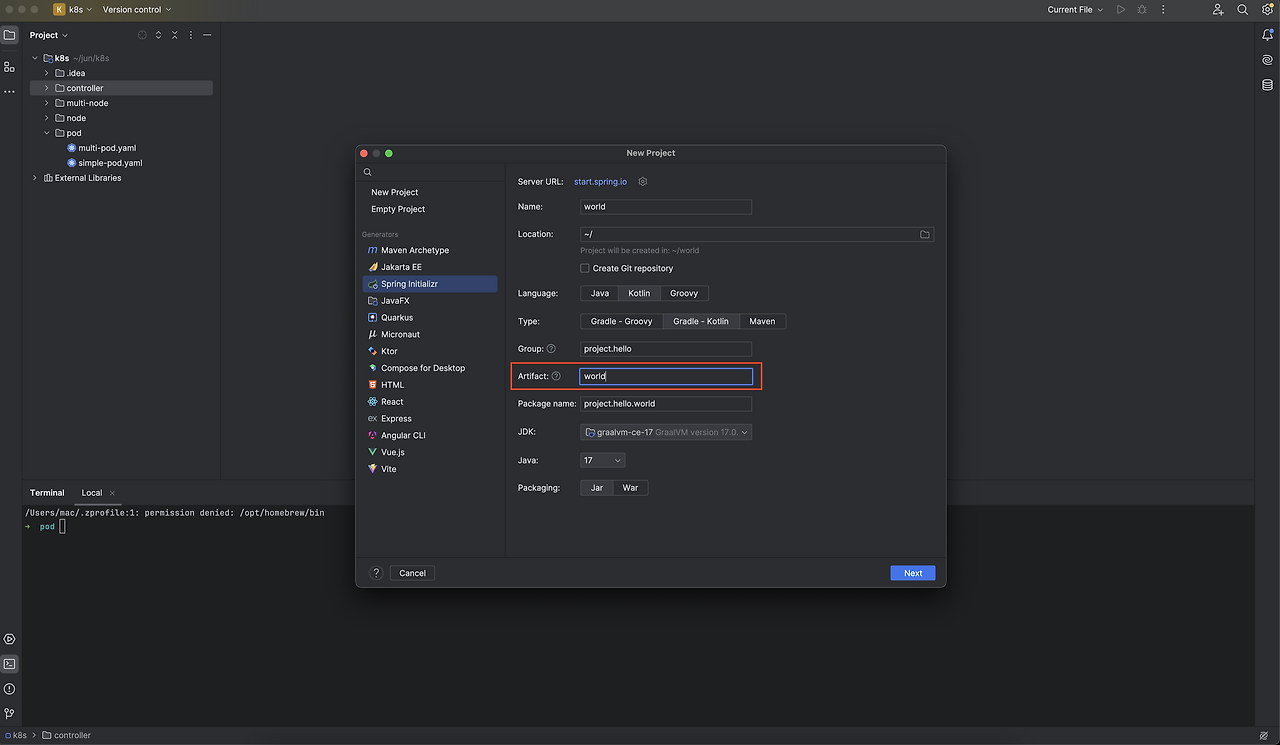Choose Maven as the build Type
1280x745 pixels.
pos(762,321)
